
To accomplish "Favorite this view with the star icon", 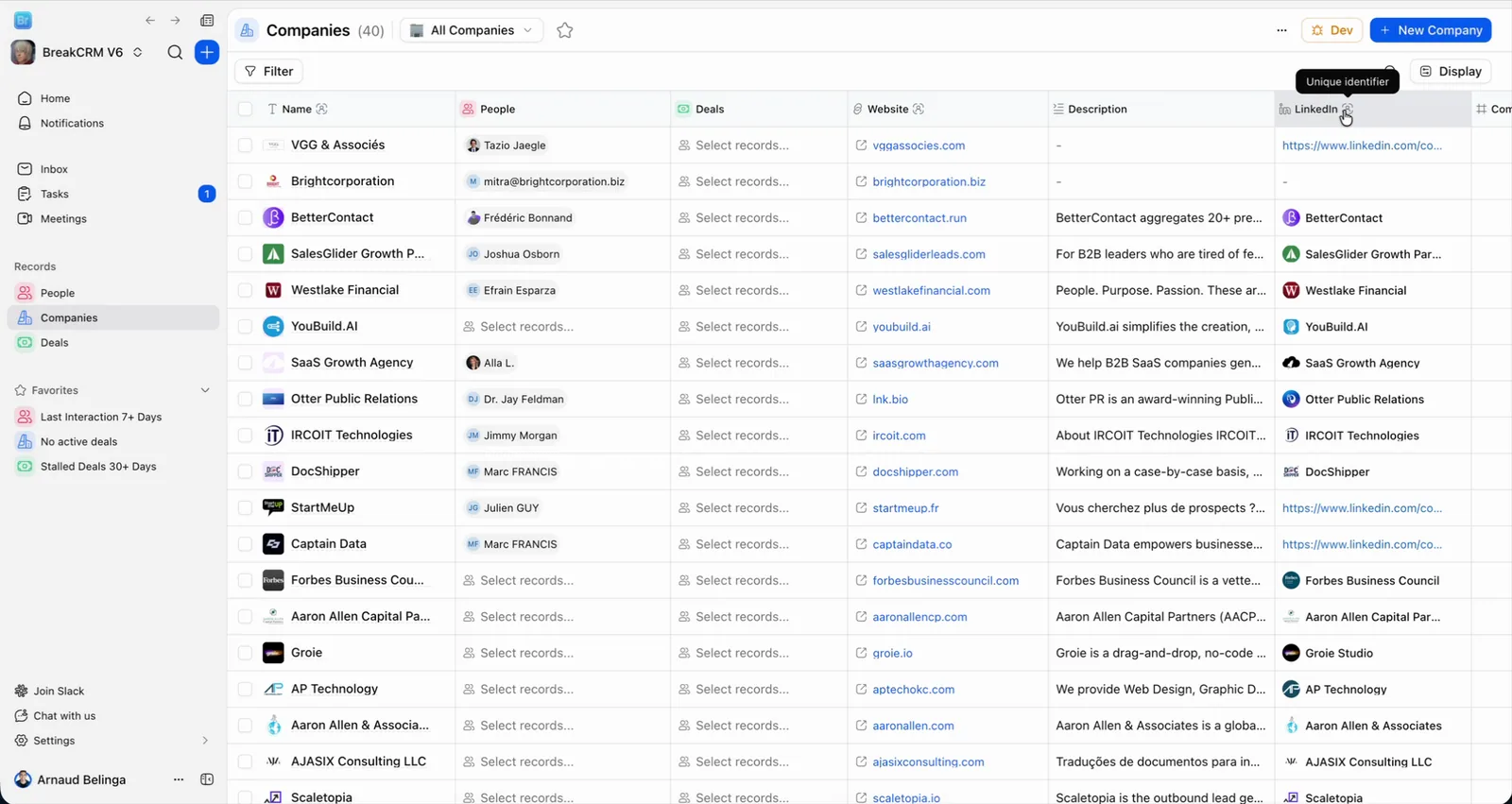I will [x=565, y=30].
